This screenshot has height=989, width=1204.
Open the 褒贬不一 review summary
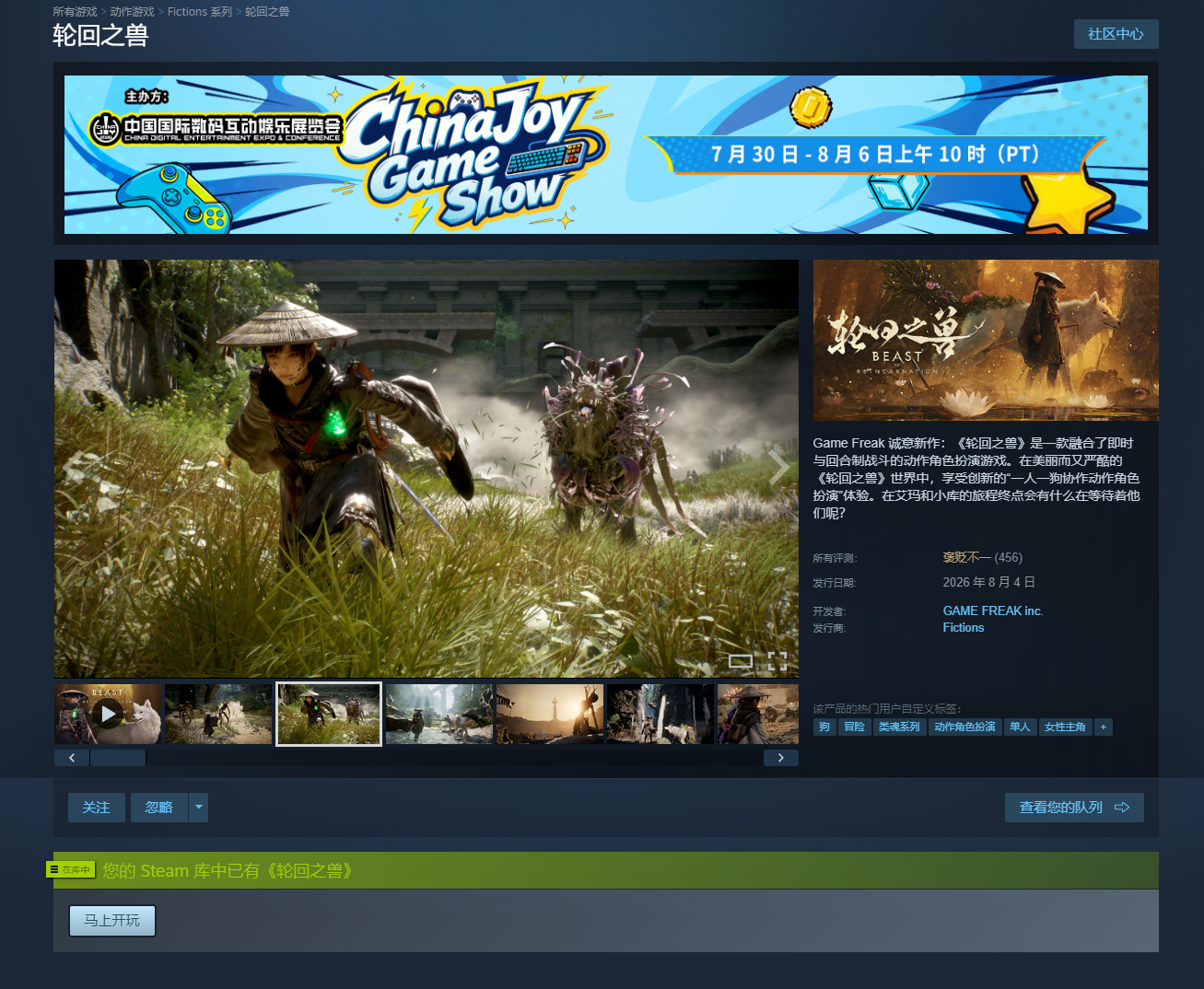click(966, 557)
